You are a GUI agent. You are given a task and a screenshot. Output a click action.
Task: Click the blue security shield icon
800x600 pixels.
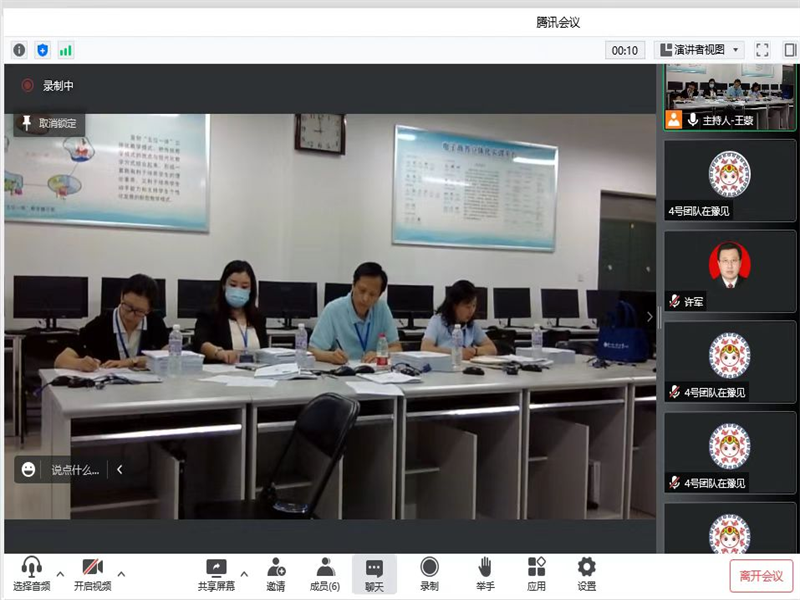coord(42,50)
